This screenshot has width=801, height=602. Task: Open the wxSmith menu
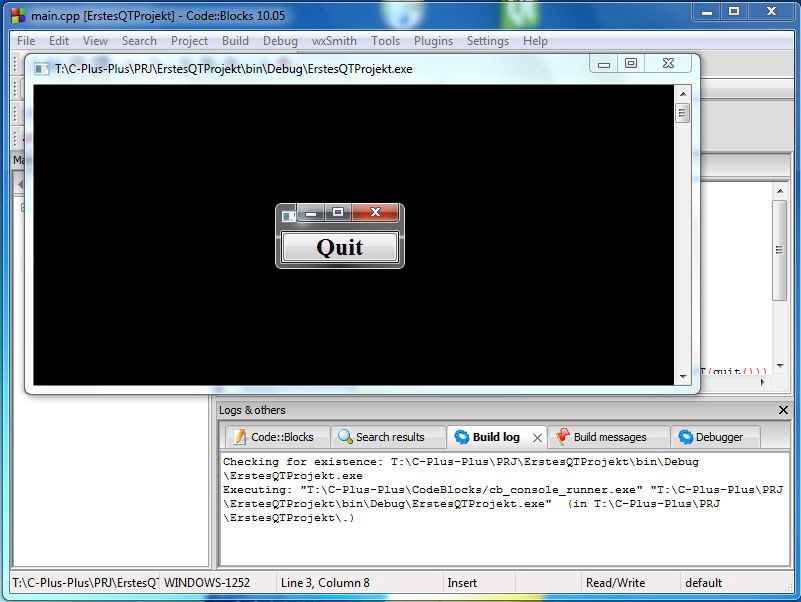(x=334, y=41)
